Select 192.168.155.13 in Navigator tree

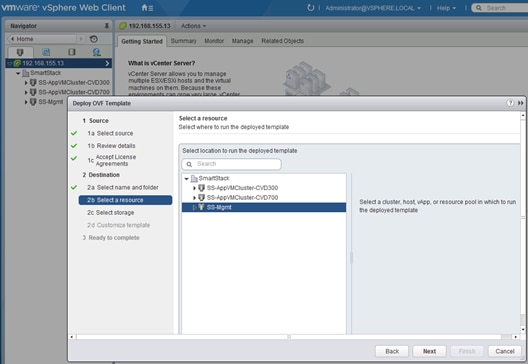pyautogui.click(x=59, y=63)
